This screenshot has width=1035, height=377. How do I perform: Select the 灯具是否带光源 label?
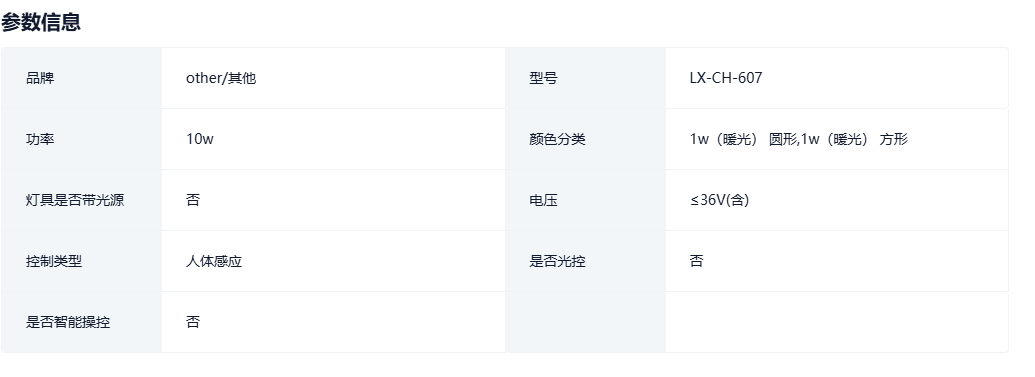coord(75,200)
